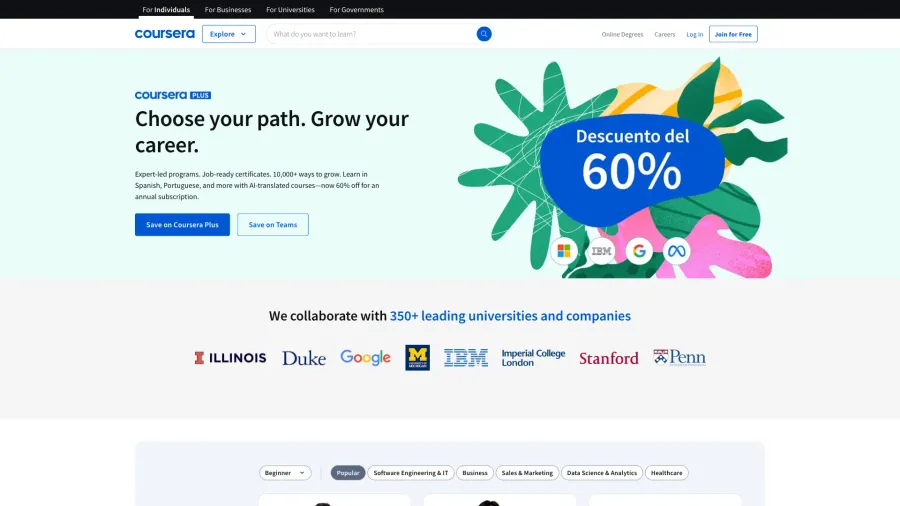Open the Explore dropdown menu
The image size is (900, 506).
(x=228, y=34)
